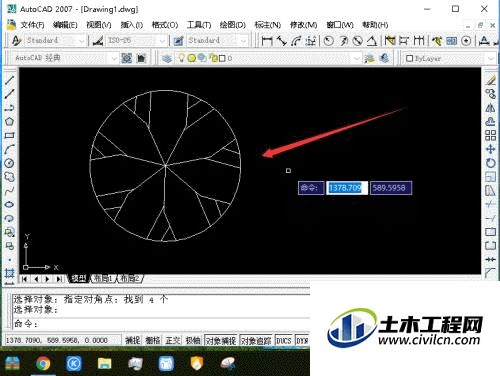Select the Hatch tool
Screen dimensions: 500x376
(9, 273)
